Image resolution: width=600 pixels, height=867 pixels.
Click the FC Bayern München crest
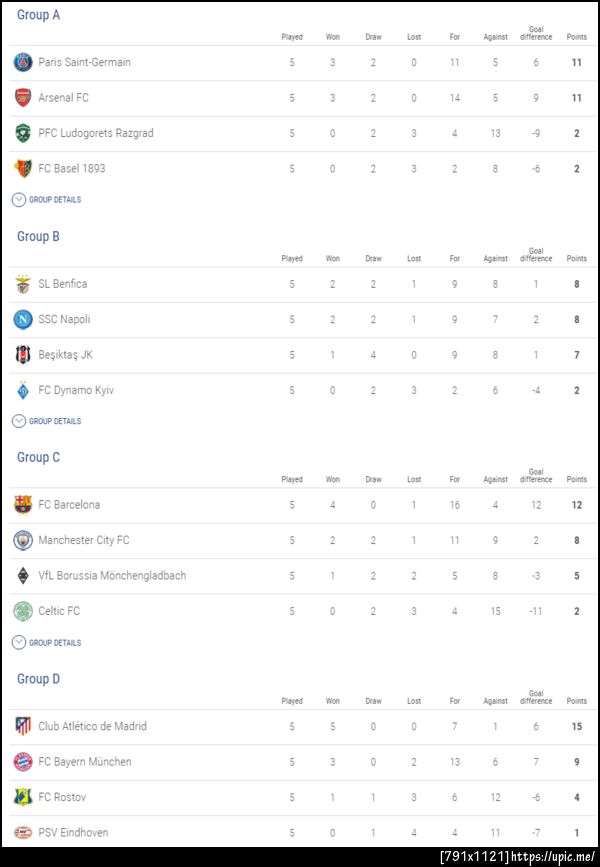pyautogui.click(x=23, y=762)
